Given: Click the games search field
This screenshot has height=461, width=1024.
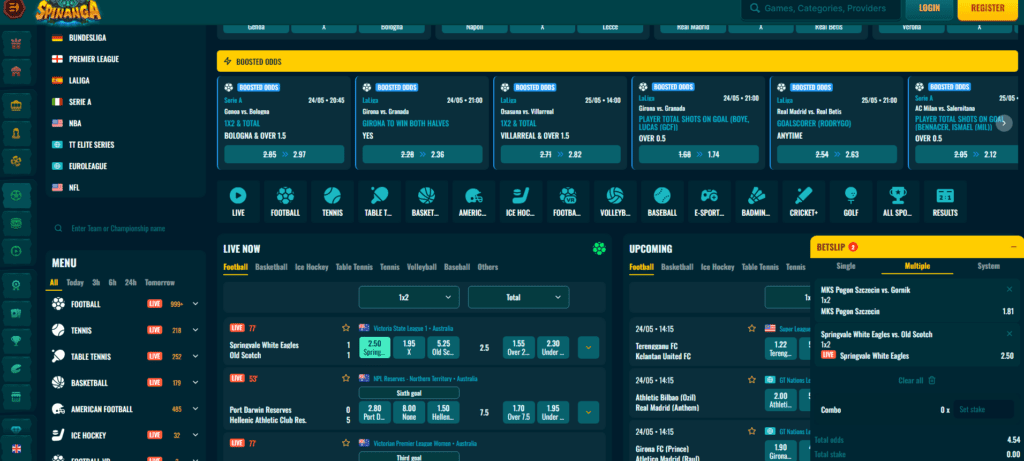Looking at the screenshot, I should click(x=820, y=8).
